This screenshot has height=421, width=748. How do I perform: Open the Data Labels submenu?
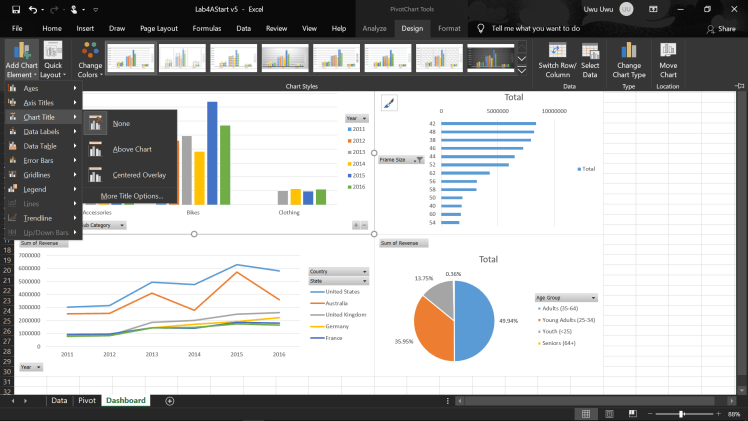[42, 132]
